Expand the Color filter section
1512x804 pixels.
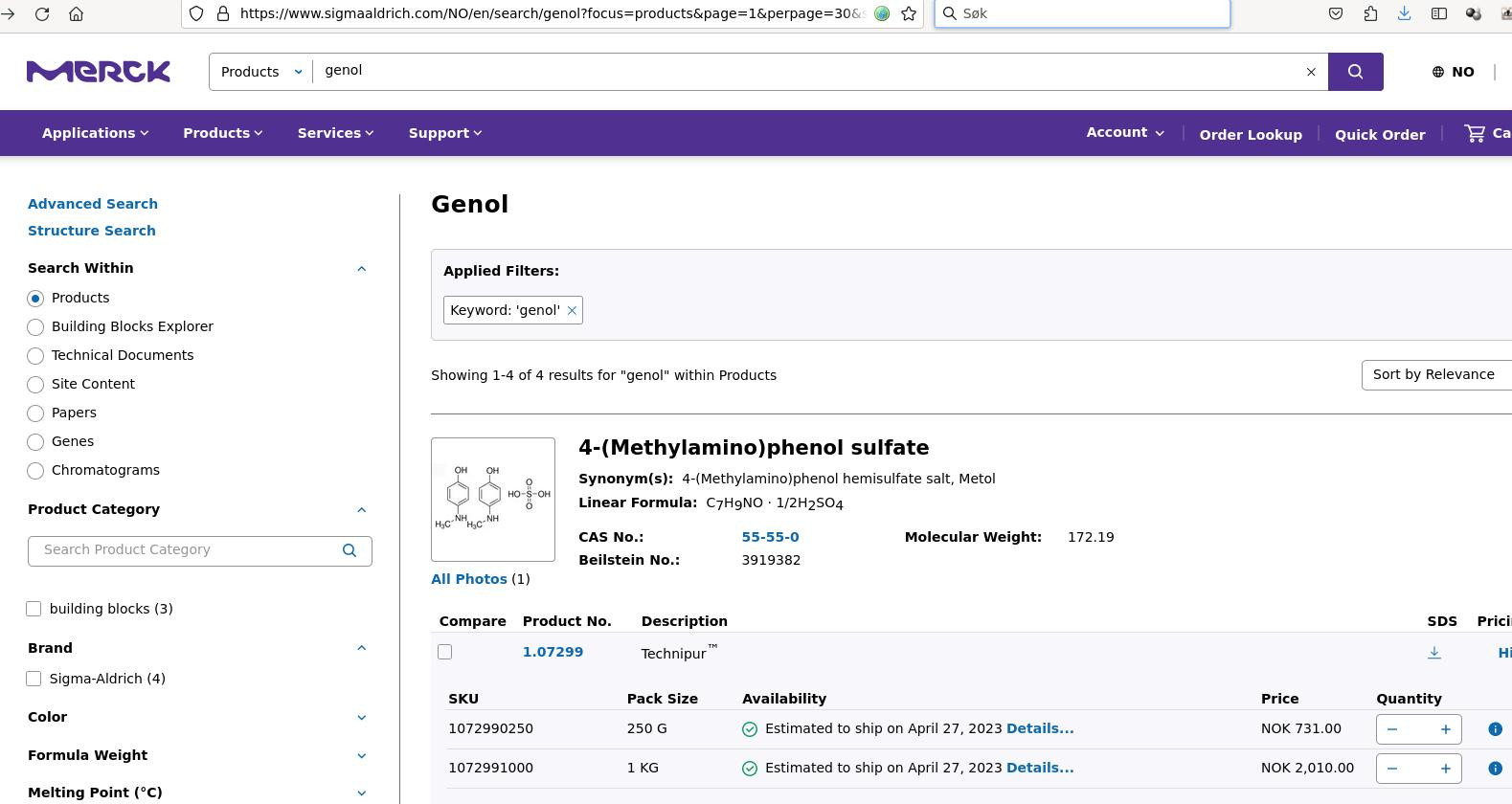coord(361,718)
